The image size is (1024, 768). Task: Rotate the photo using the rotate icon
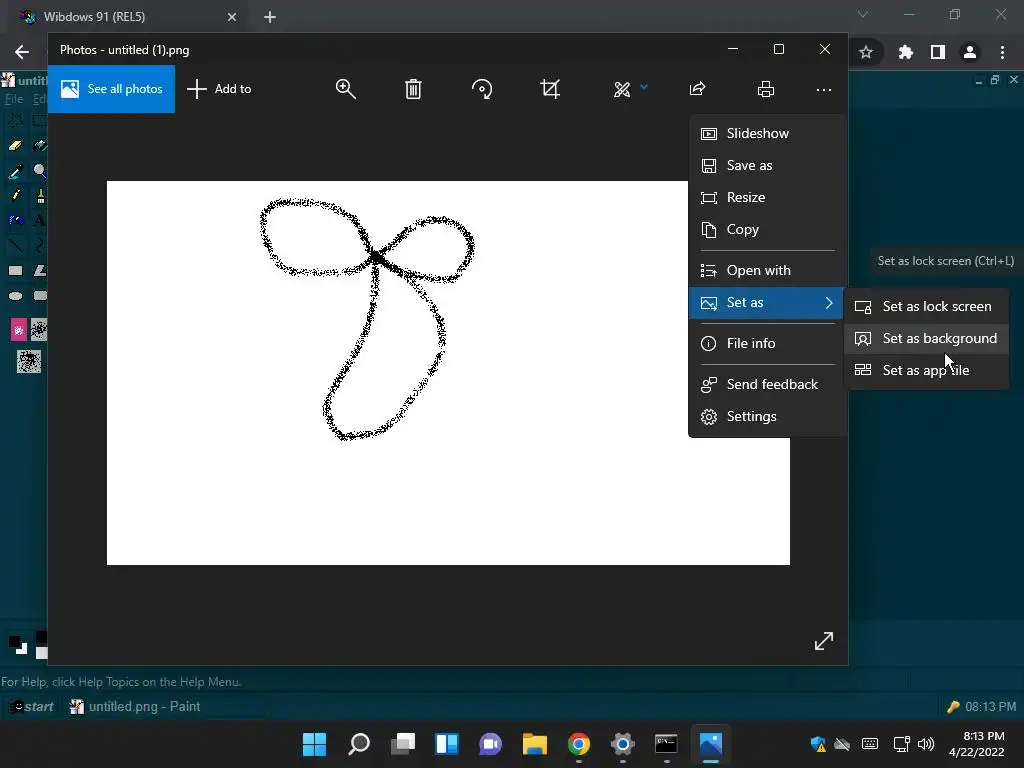coord(482,89)
